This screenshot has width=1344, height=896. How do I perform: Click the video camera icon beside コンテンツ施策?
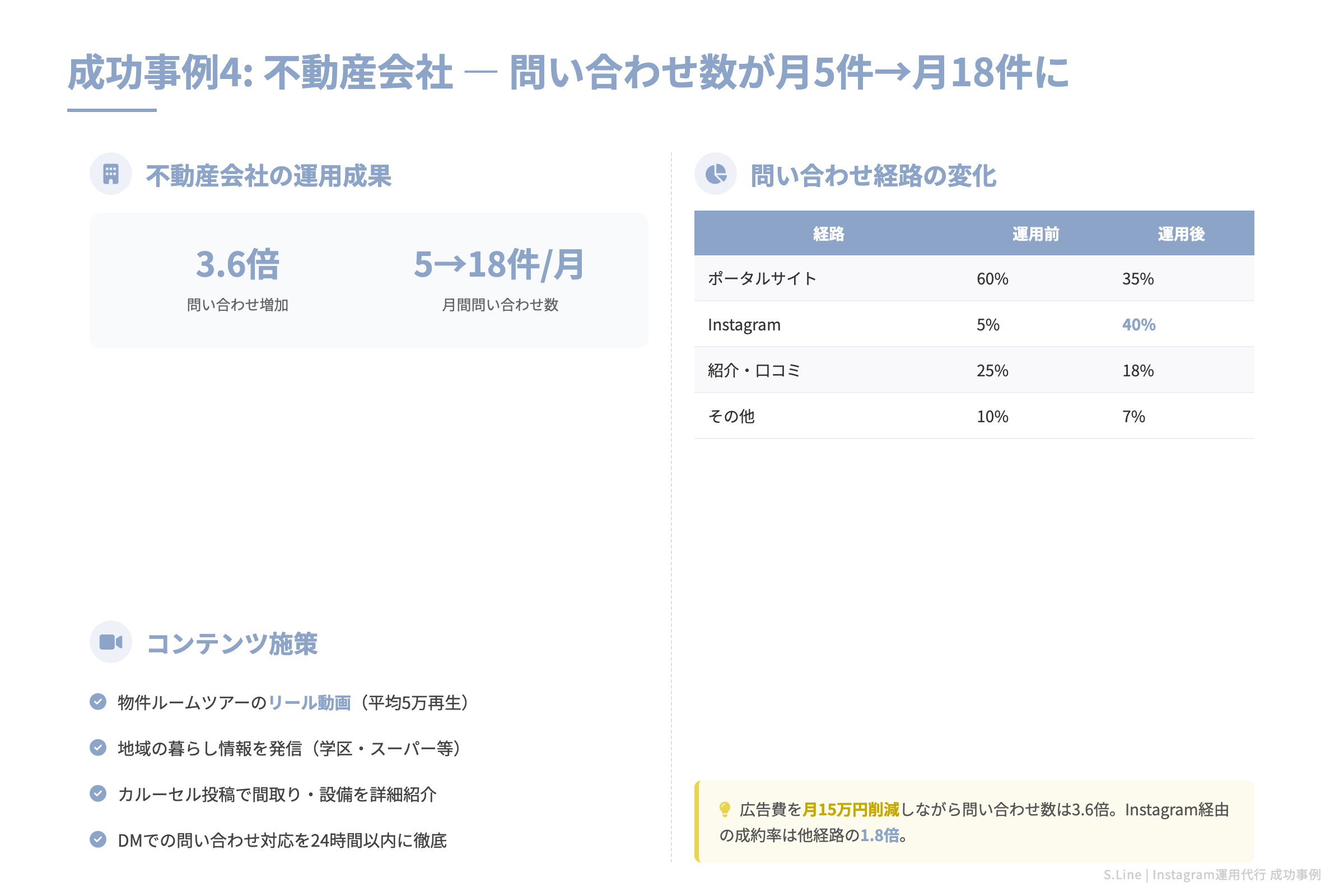[110, 642]
